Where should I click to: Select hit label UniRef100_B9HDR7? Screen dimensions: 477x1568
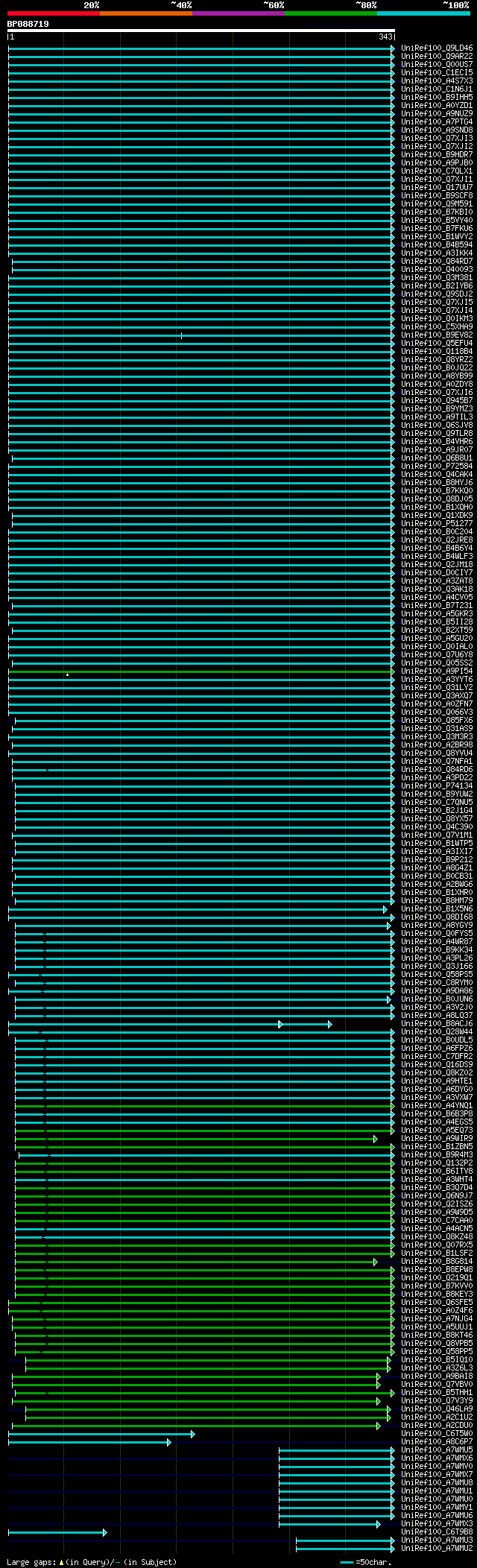[x=437, y=154]
